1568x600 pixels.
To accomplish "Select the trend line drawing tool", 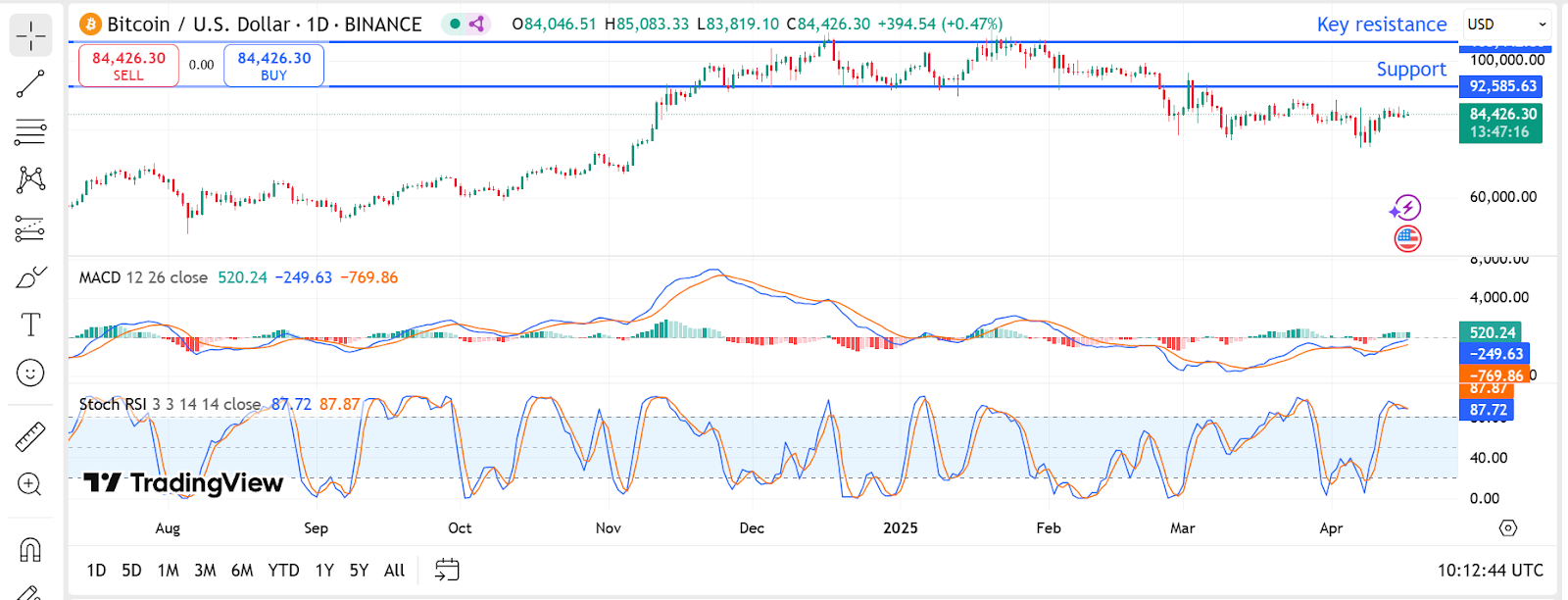I will 30,84.
